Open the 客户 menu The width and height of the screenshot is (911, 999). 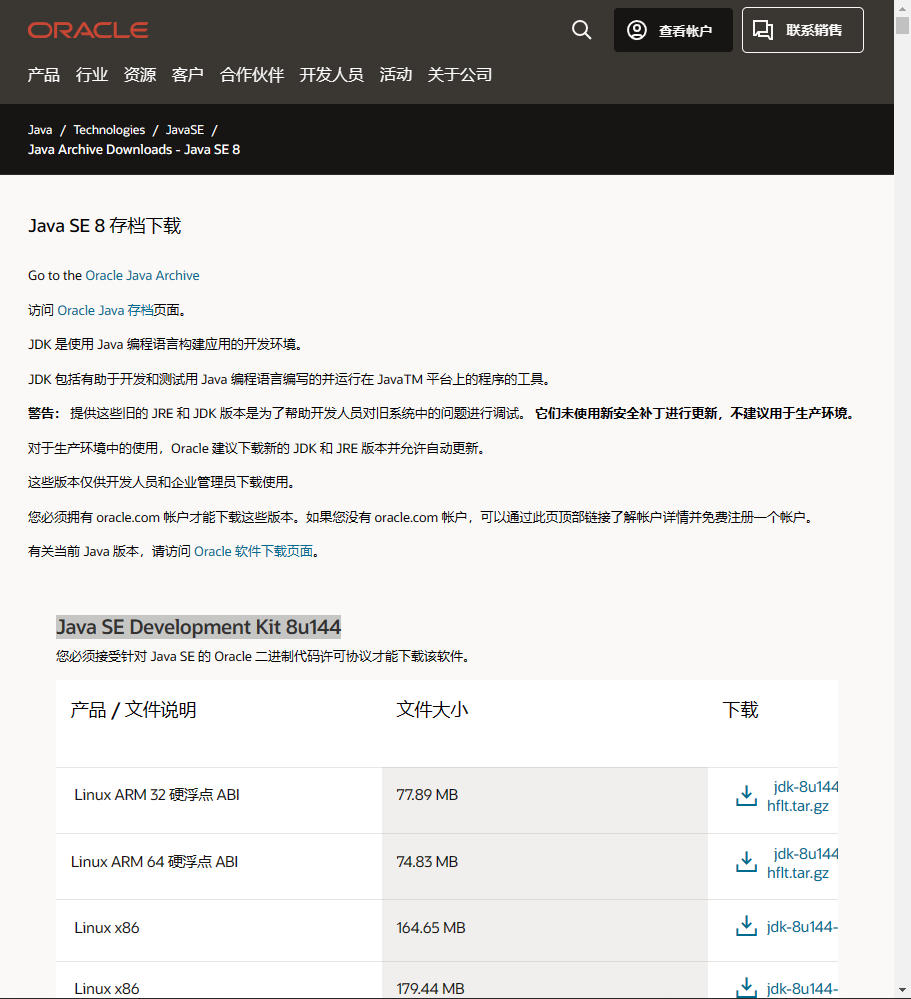click(187, 75)
